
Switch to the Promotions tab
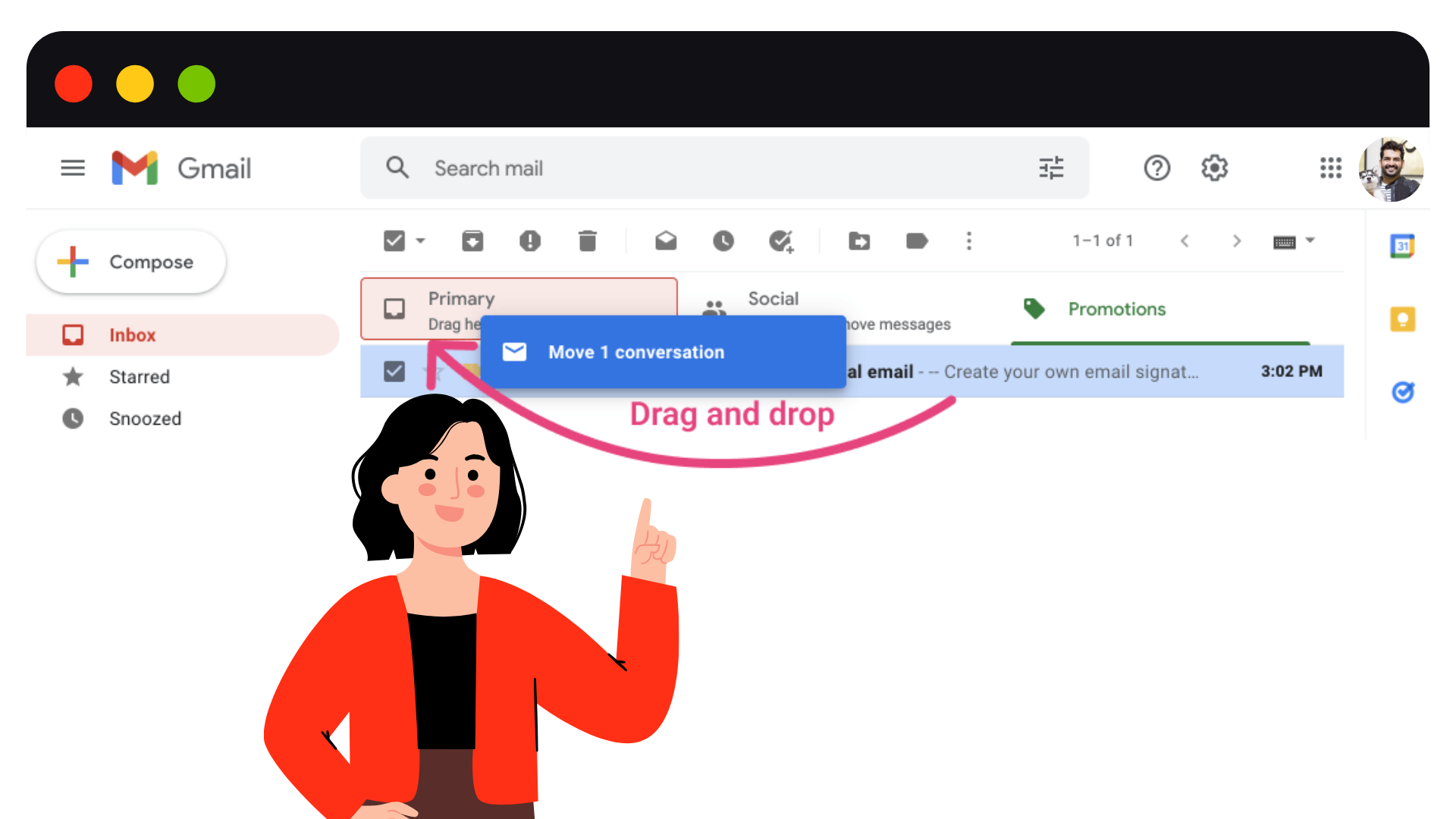(x=1160, y=309)
